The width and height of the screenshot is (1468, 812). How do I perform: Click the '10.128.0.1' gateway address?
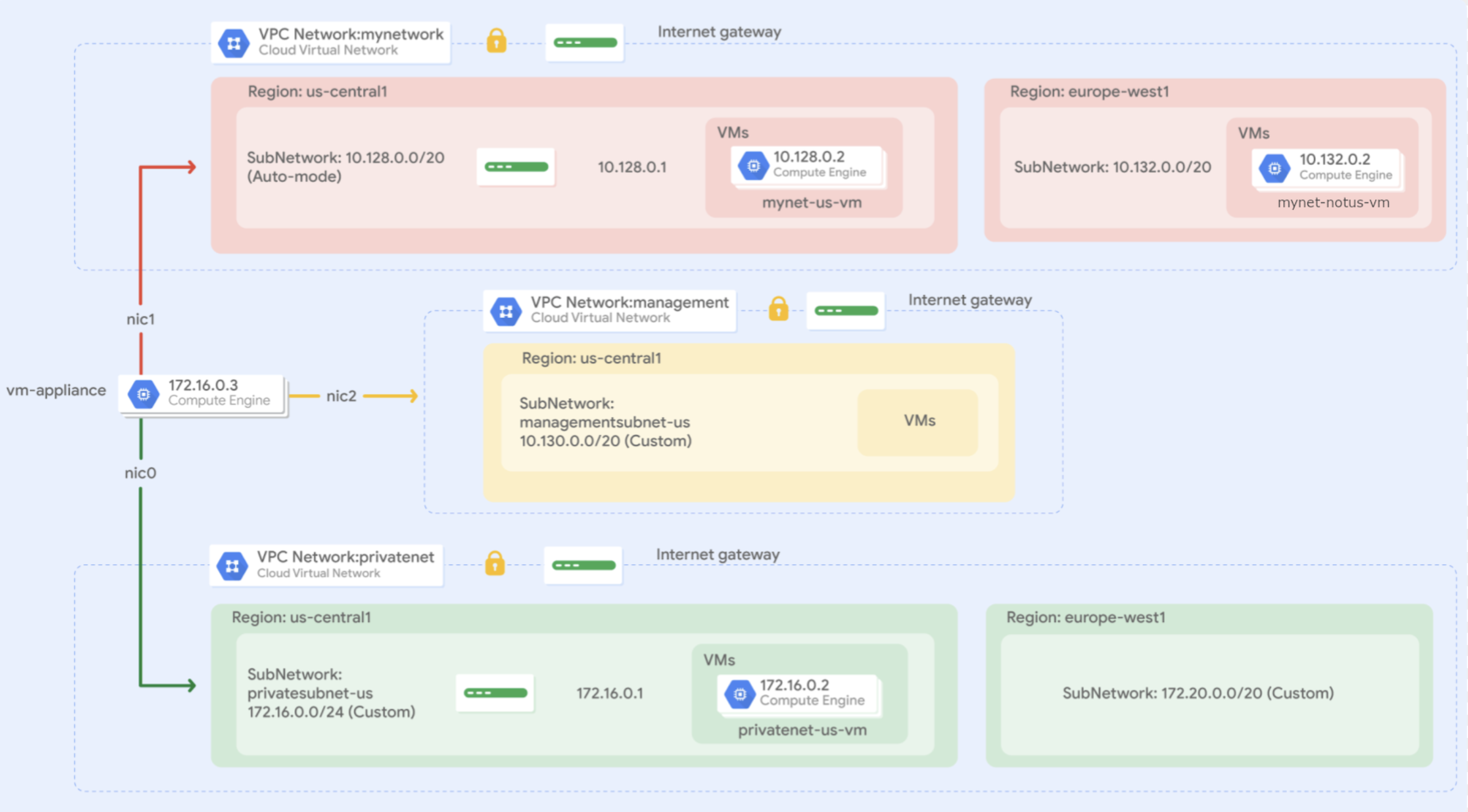(x=632, y=167)
